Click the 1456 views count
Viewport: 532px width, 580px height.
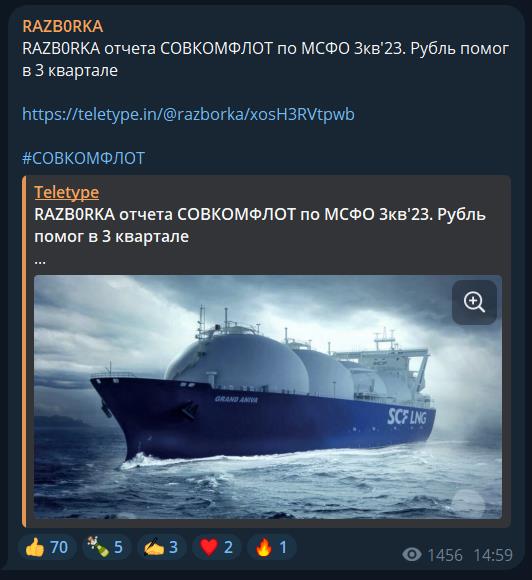coord(445,555)
